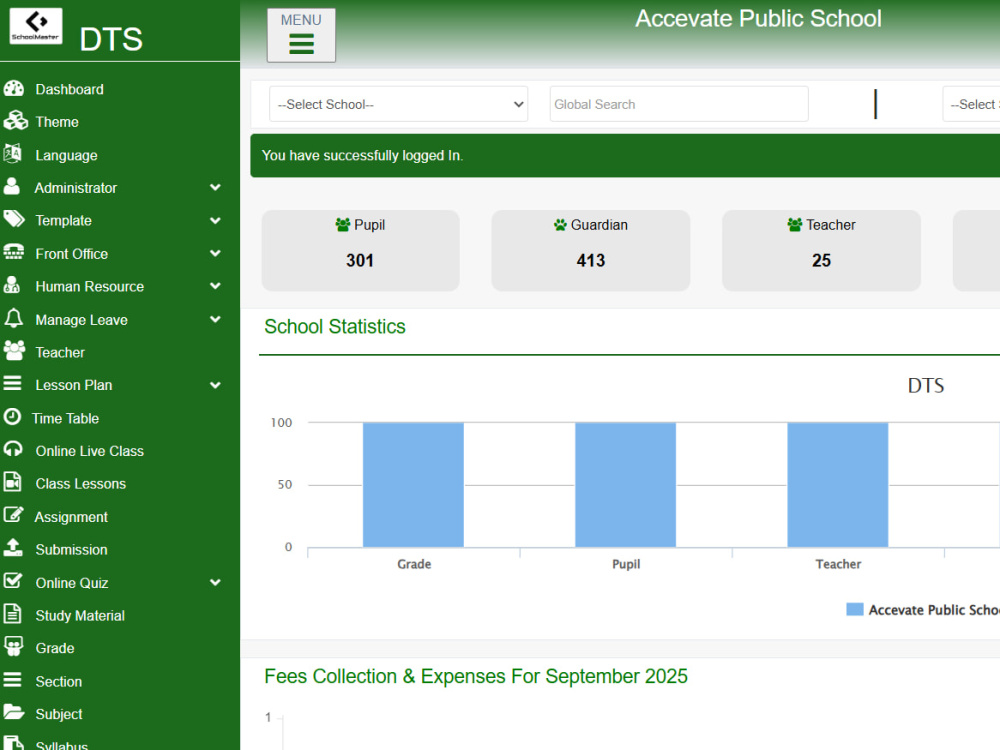The height and width of the screenshot is (750, 1000).
Task: Click the Pupil bar in chart
Action: click(x=626, y=485)
